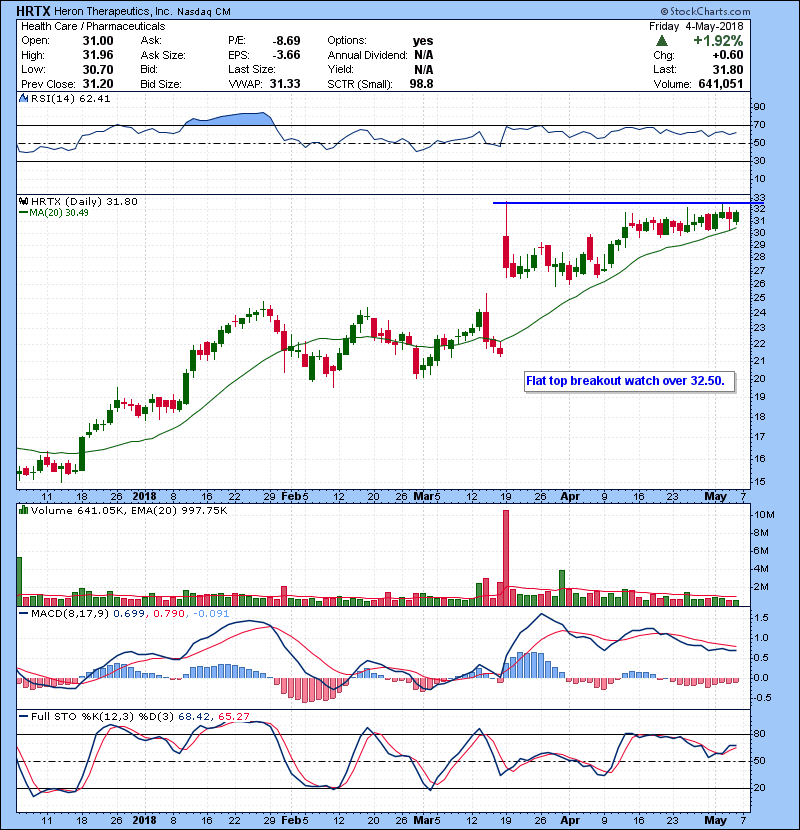
Task: Click the +1.92% percent change value
Action: click(x=718, y=41)
